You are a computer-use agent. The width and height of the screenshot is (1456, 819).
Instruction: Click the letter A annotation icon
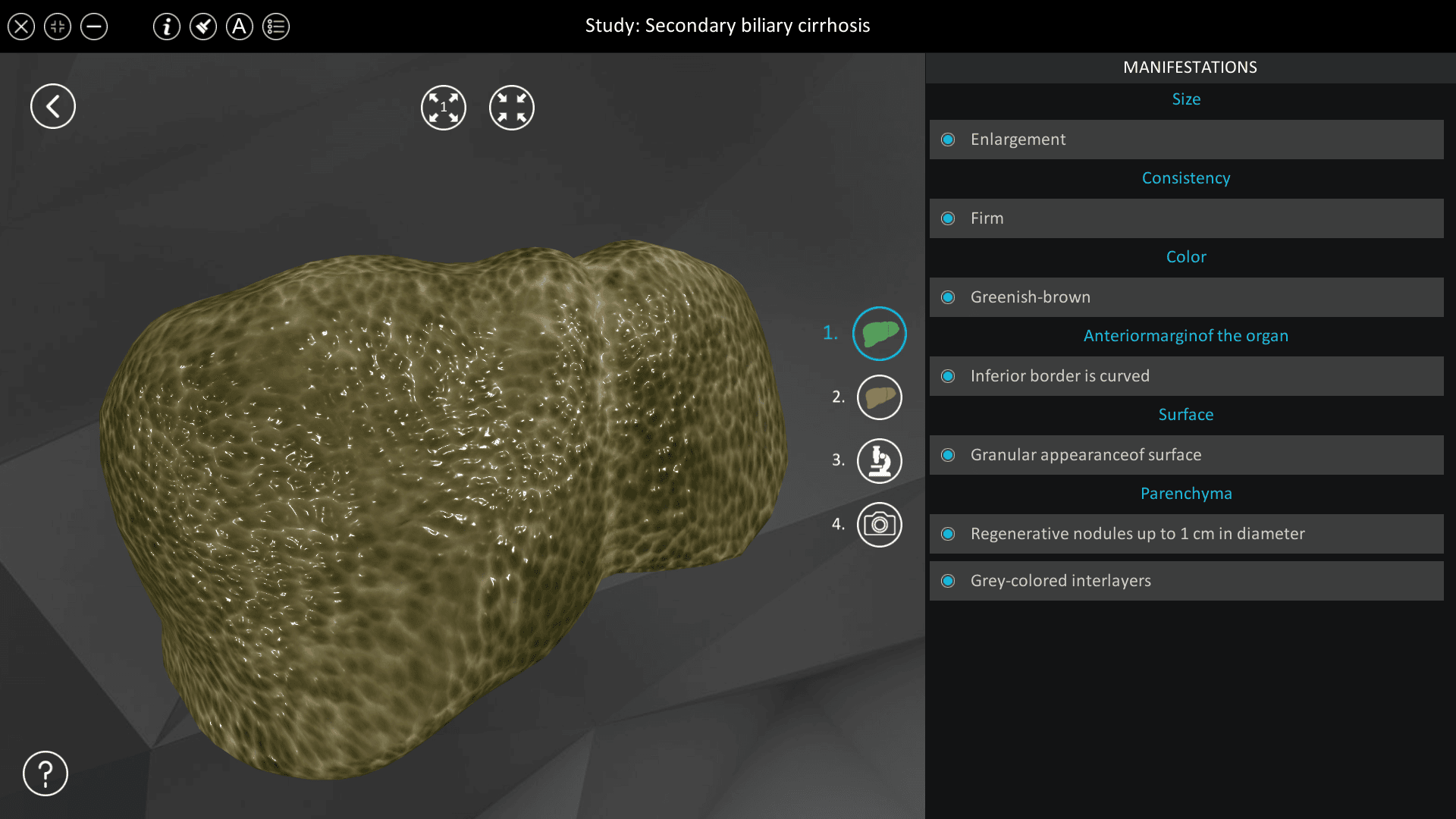pos(240,27)
